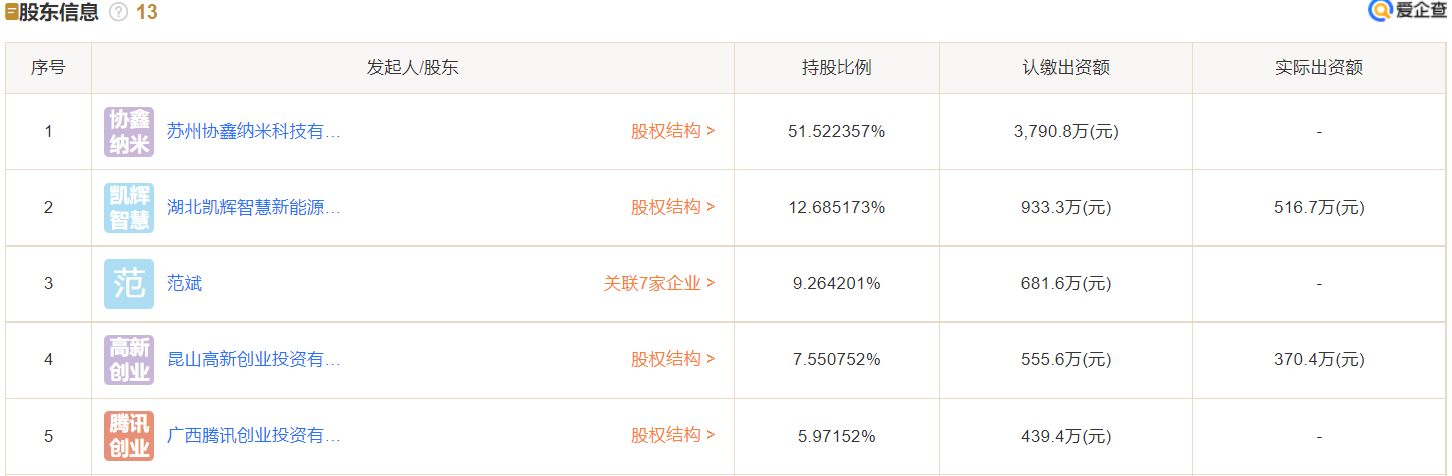Open 广西腾讯创业投资 shareholder link

tap(254, 435)
